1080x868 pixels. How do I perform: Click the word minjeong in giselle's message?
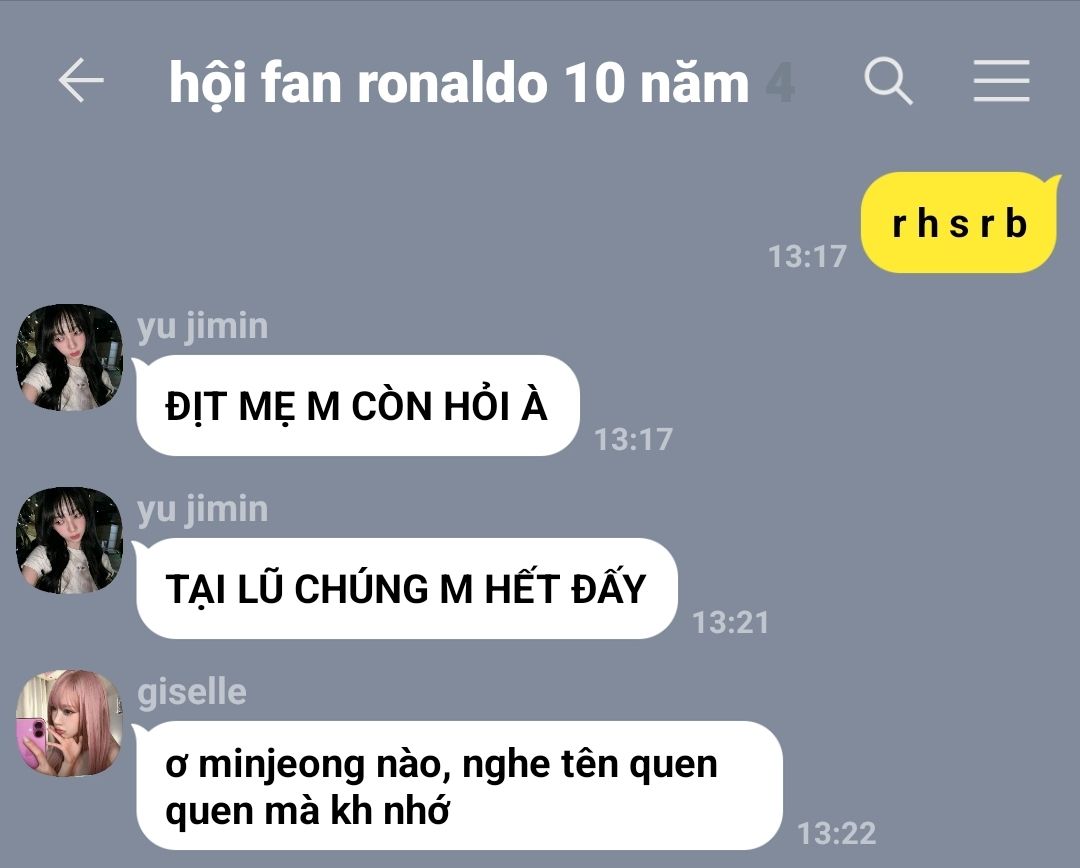[281, 766]
